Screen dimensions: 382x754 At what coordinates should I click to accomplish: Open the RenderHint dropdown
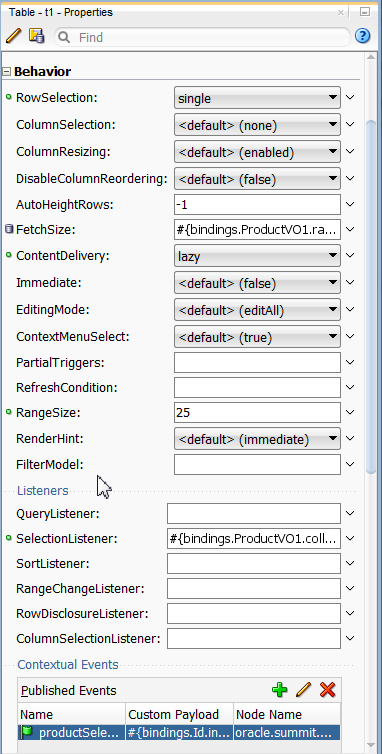pyautogui.click(x=257, y=439)
